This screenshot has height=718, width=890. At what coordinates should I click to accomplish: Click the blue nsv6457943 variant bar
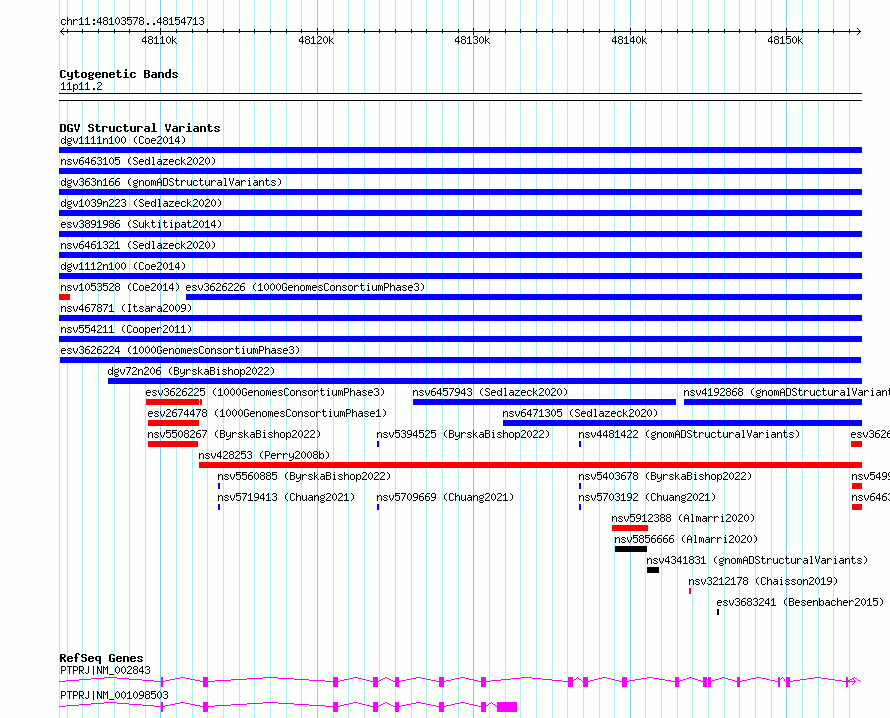544,402
